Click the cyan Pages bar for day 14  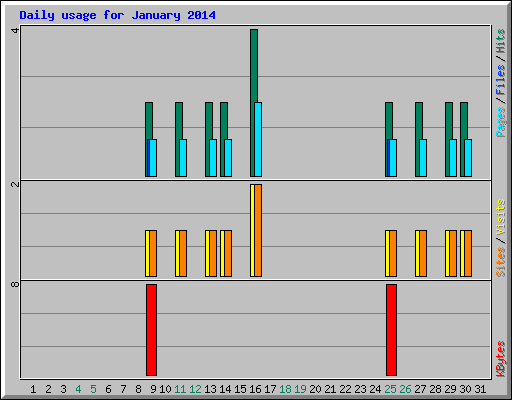click(x=228, y=158)
